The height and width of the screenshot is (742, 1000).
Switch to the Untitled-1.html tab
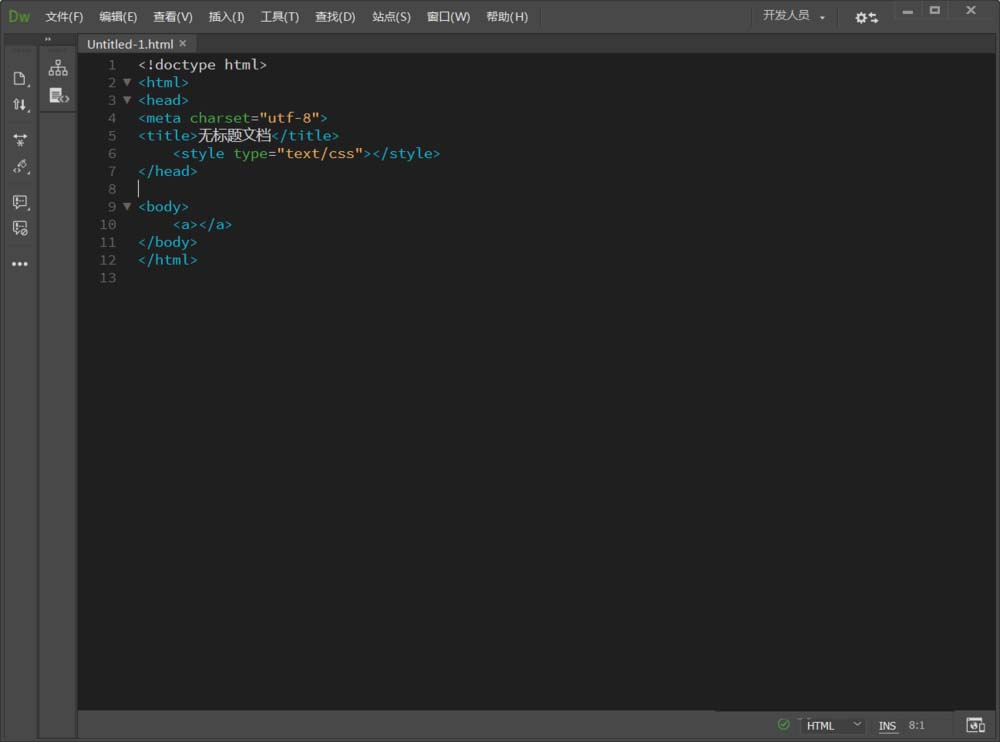[x=129, y=44]
